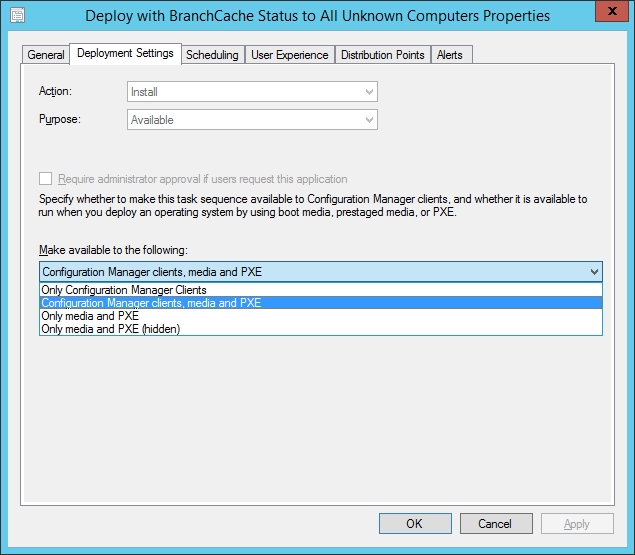Click the OK button
Screen dimensions: 635x555
415,524
